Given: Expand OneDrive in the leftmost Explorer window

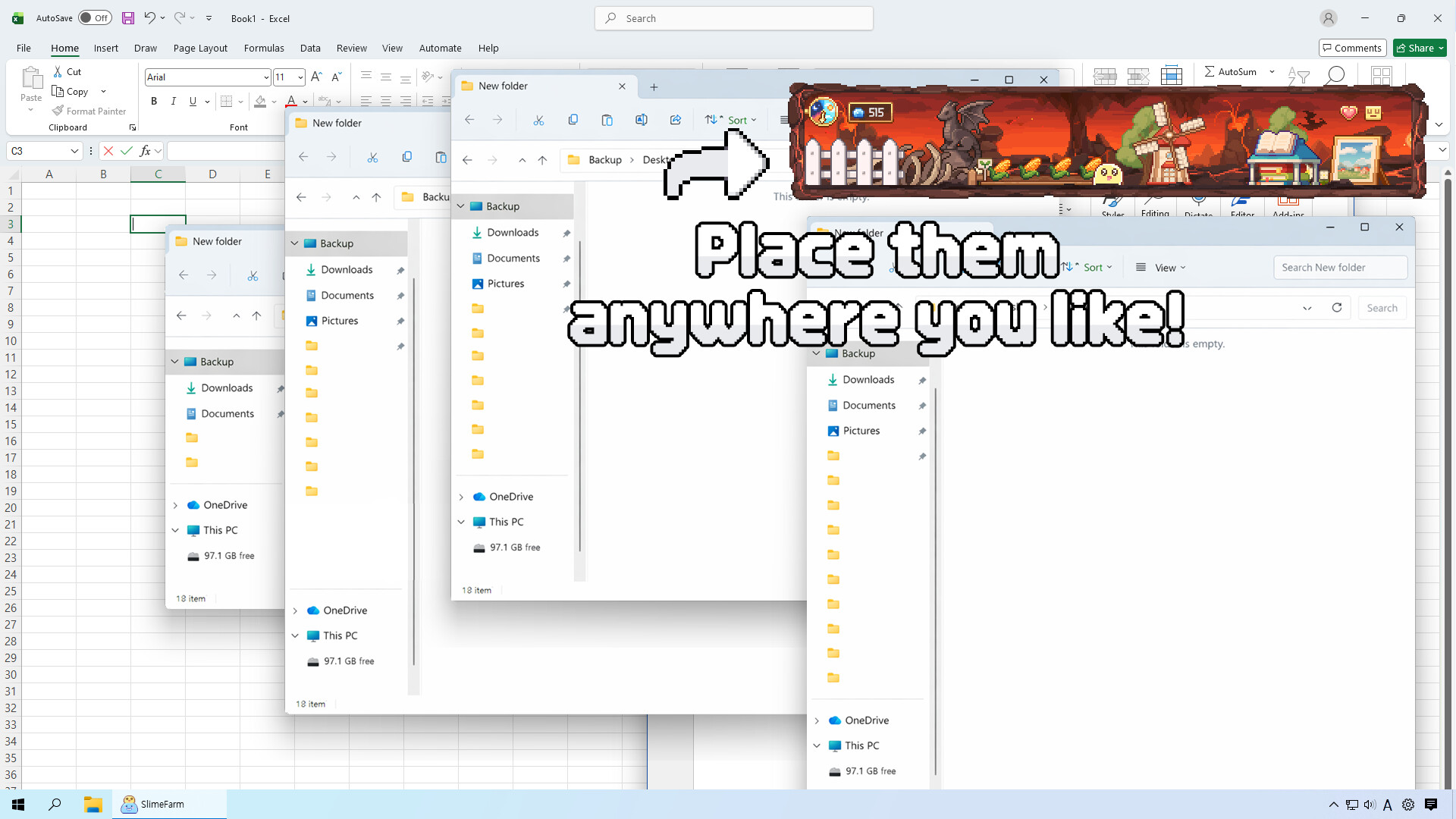Looking at the screenshot, I should pyautogui.click(x=175, y=505).
